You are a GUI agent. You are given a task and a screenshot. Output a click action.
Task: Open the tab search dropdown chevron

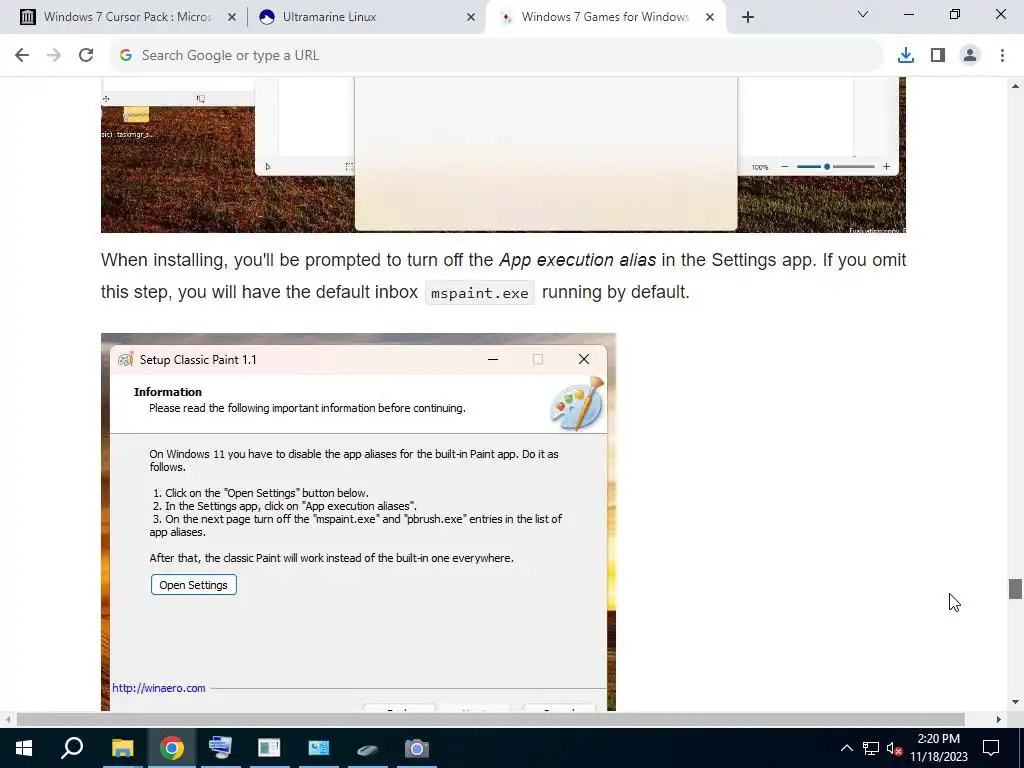click(862, 14)
